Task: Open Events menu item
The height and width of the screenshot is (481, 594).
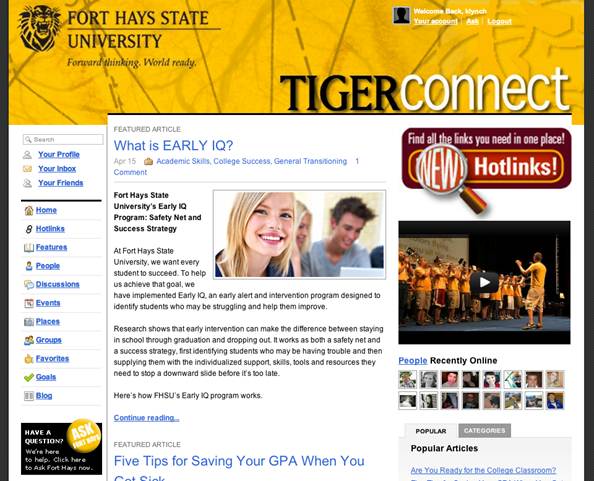Action: click(x=48, y=303)
